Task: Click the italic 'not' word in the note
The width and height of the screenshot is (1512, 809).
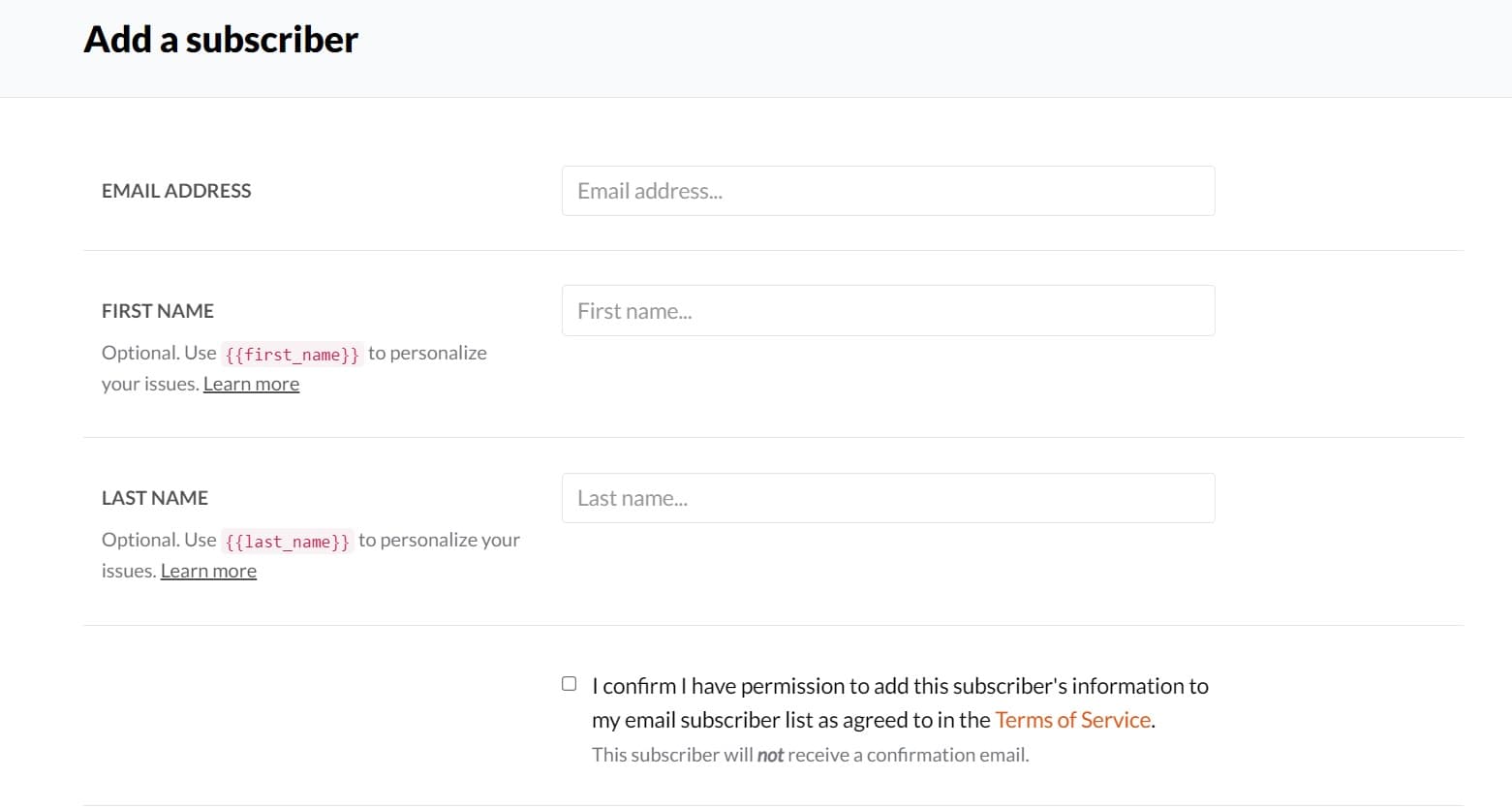Action: pyautogui.click(x=770, y=756)
